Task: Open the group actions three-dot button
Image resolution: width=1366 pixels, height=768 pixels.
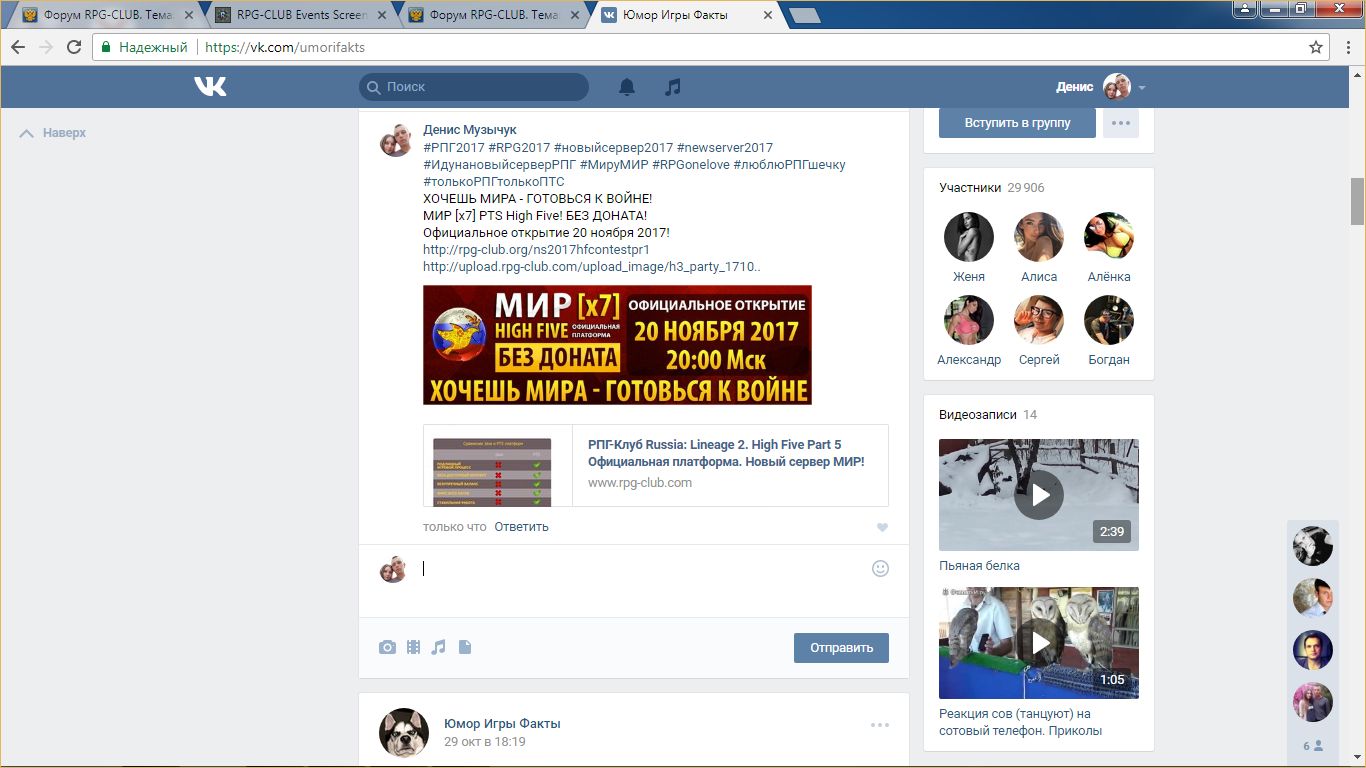Action: click(x=1121, y=123)
